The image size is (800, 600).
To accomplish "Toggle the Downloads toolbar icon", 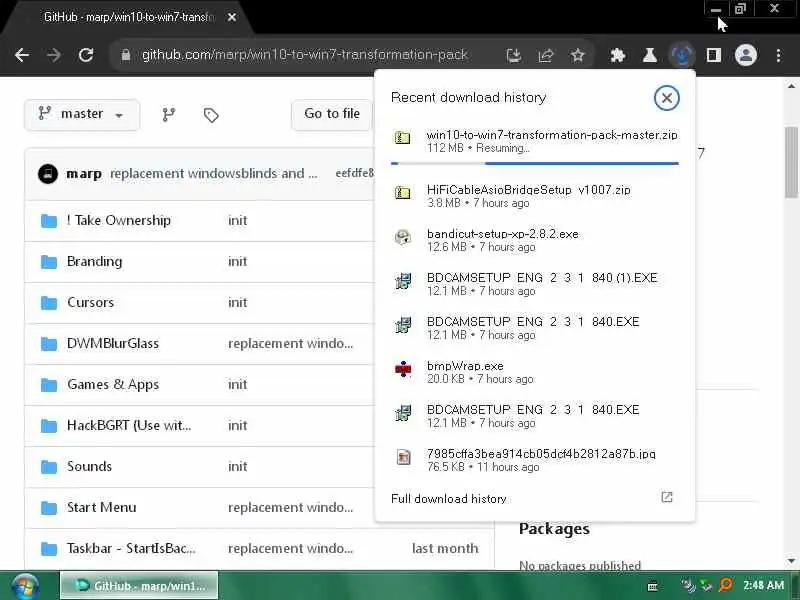I will tap(682, 55).
